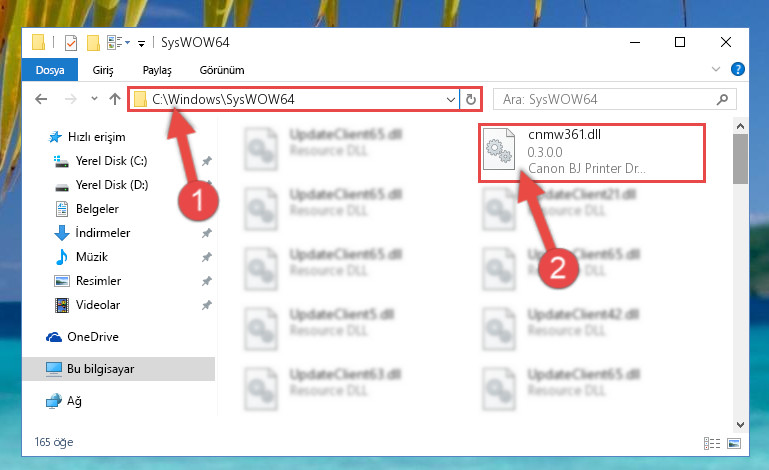Click the search magnifier icon
769x470 pixels.
click(x=722, y=100)
